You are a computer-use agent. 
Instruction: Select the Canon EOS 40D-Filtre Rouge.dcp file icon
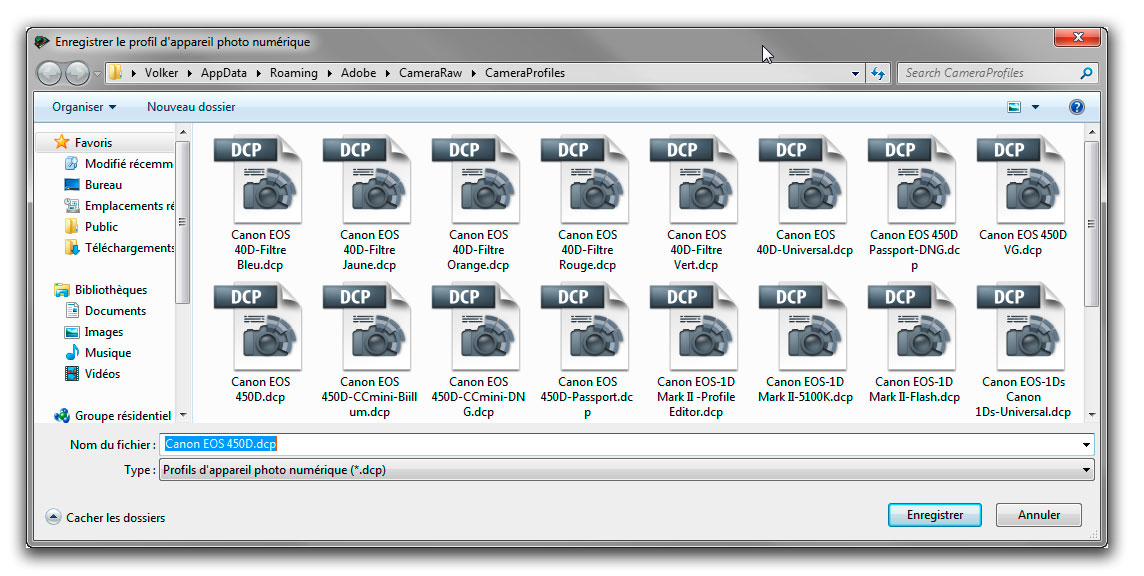(x=587, y=180)
